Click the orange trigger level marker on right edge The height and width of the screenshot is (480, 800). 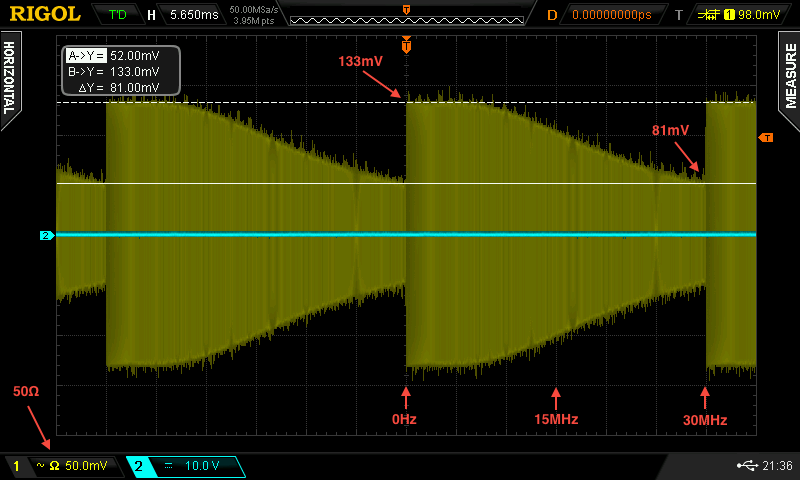pyautogui.click(x=766, y=137)
